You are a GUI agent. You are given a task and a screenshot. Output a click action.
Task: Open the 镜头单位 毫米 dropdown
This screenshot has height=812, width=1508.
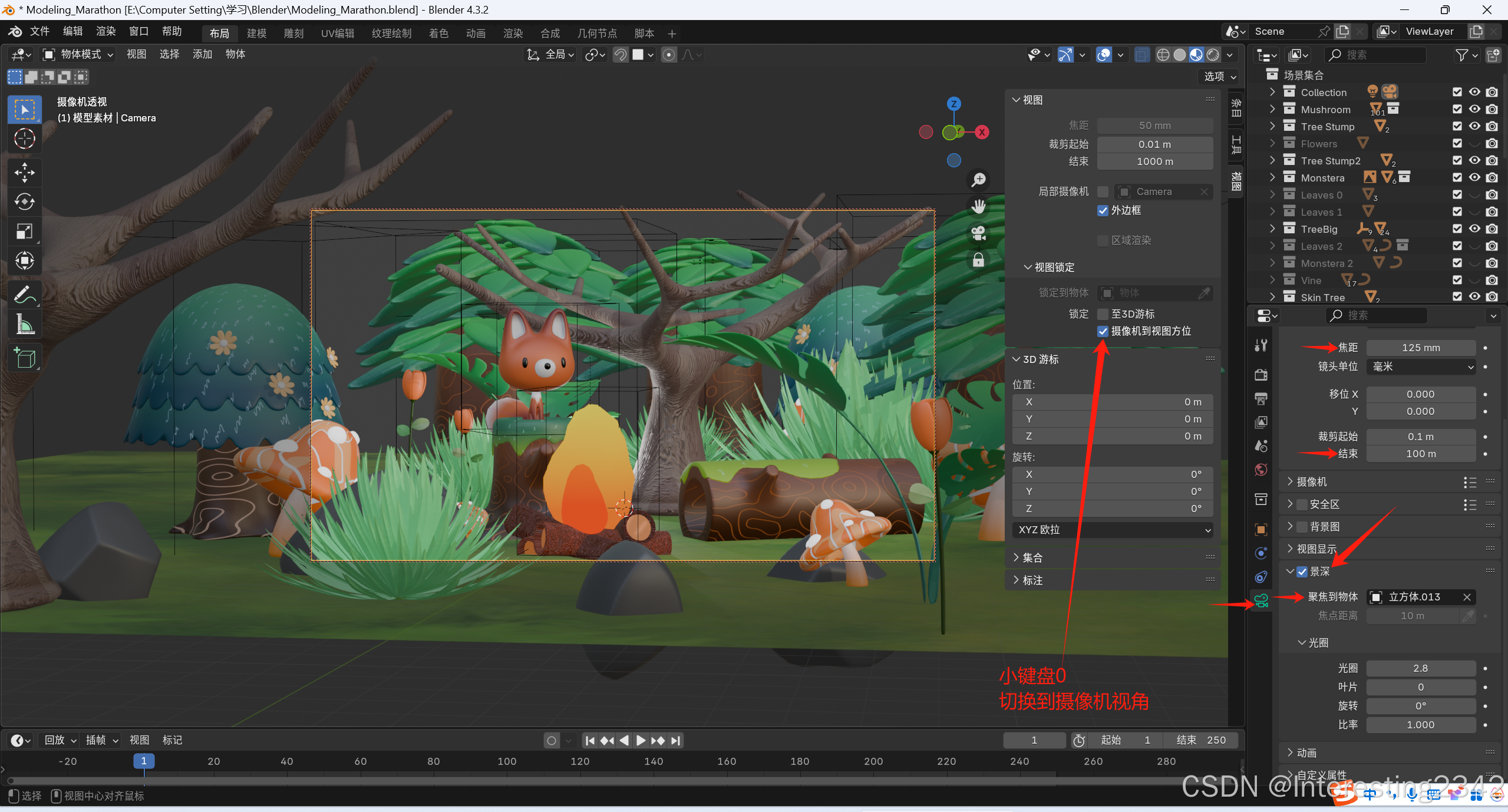pos(1421,367)
